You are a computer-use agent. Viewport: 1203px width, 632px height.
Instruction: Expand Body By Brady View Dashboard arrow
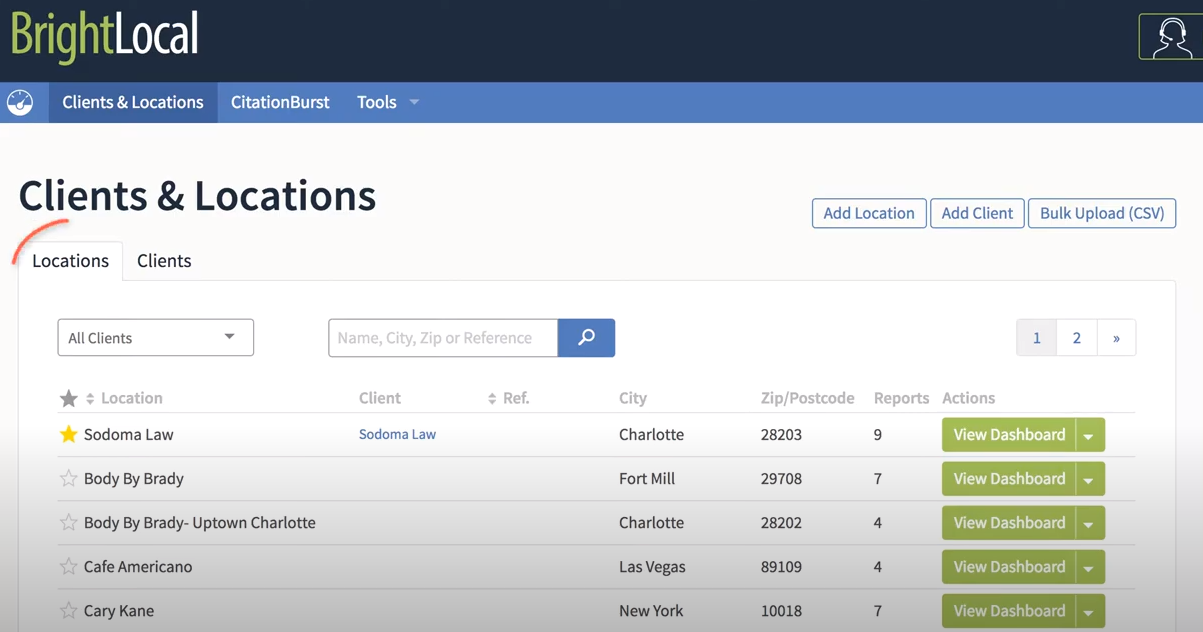[x=1089, y=479]
